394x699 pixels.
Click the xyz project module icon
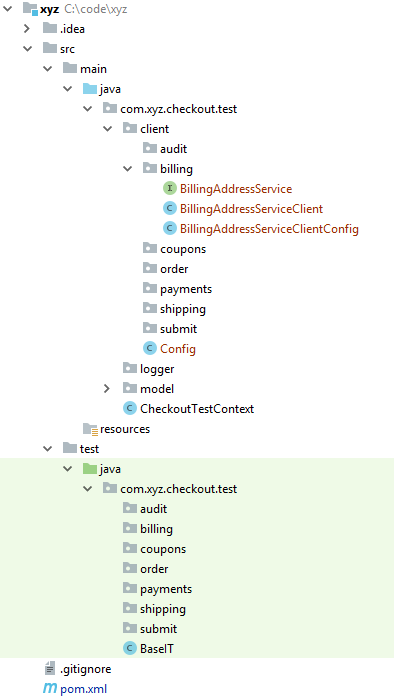(x=30, y=8)
